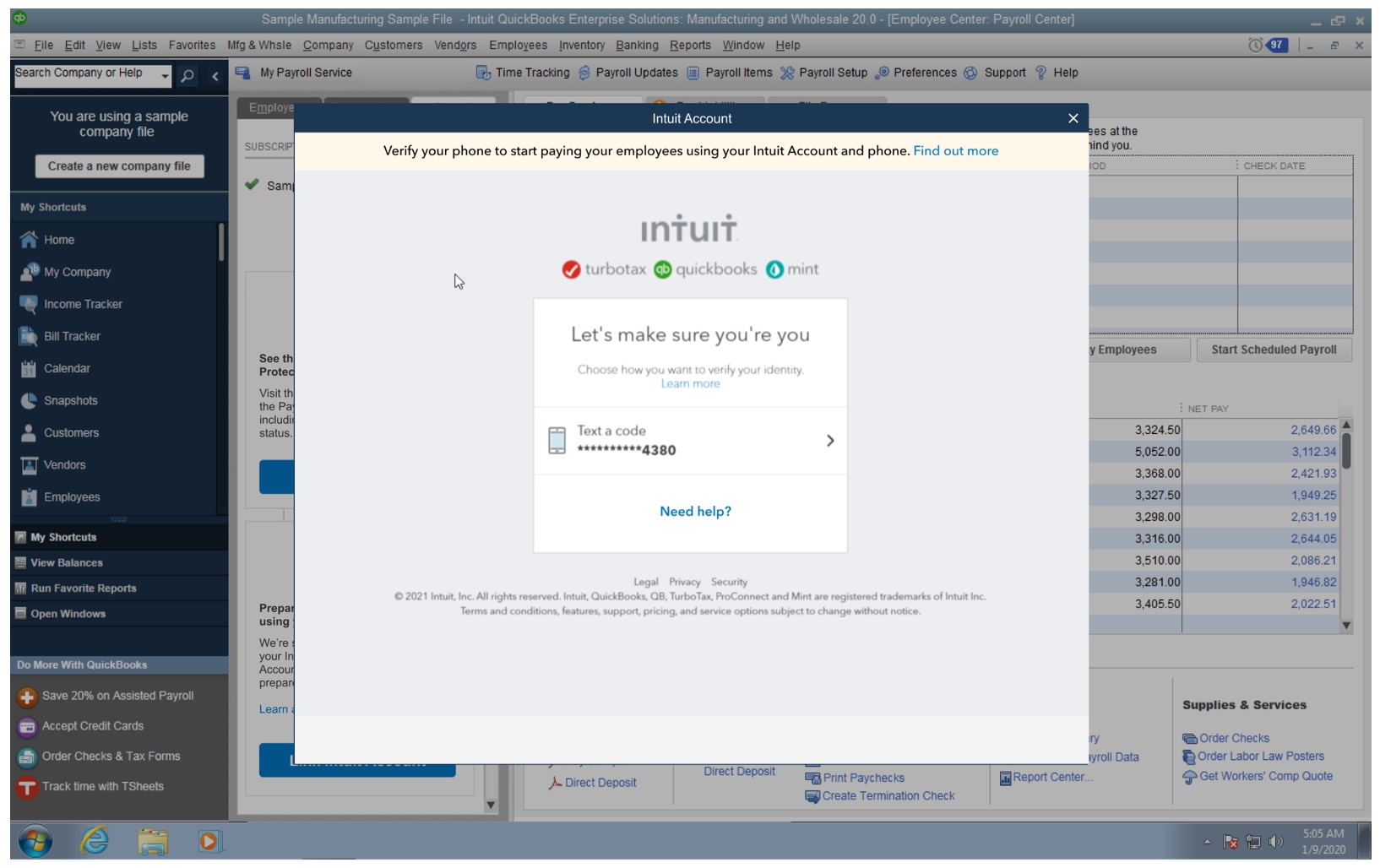Open the Windows Start button
This screenshot has width=1380, height=868.
pyautogui.click(x=35, y=841)
